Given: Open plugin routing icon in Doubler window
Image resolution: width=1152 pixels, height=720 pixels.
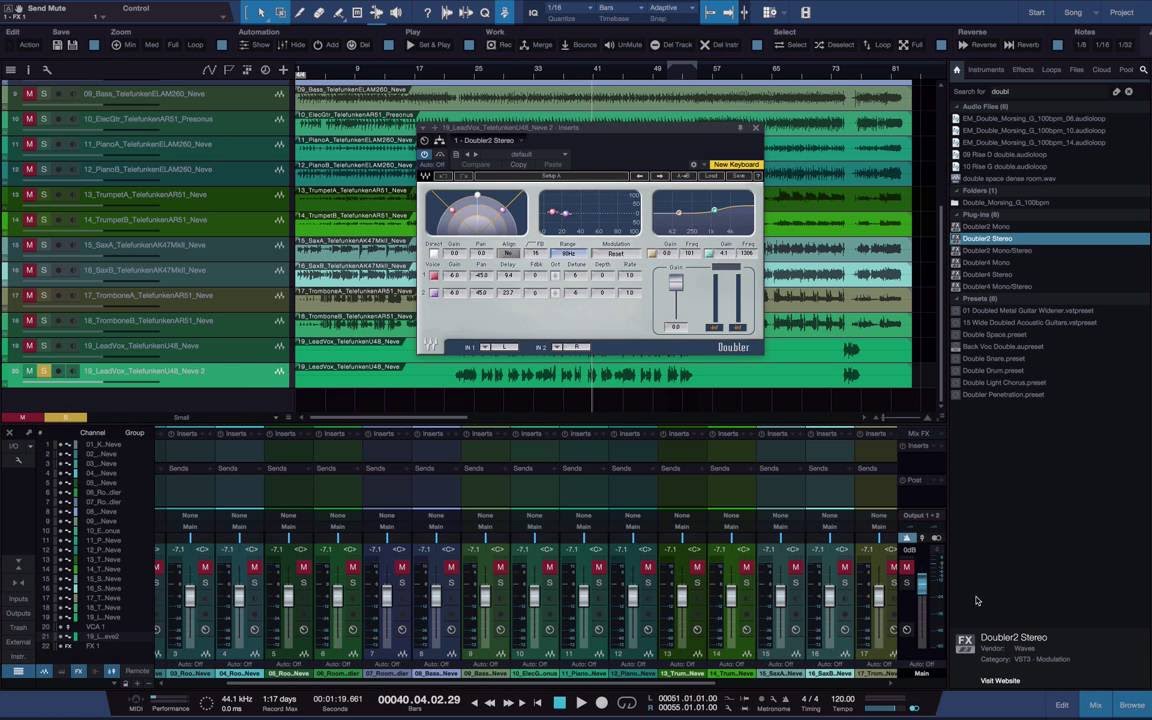Looking at the screenshot, I should pos(439,140).
